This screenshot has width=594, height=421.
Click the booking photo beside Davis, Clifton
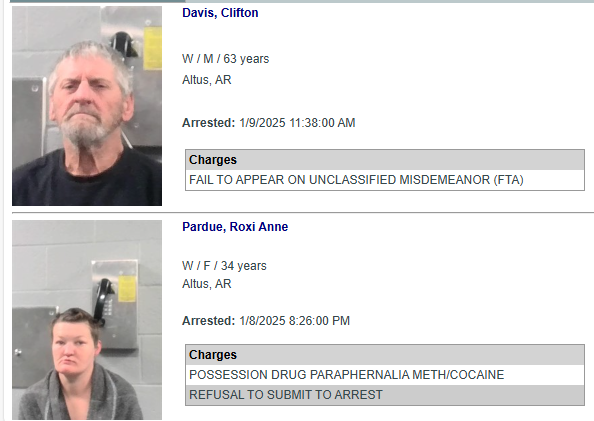(x=87, y=106)
